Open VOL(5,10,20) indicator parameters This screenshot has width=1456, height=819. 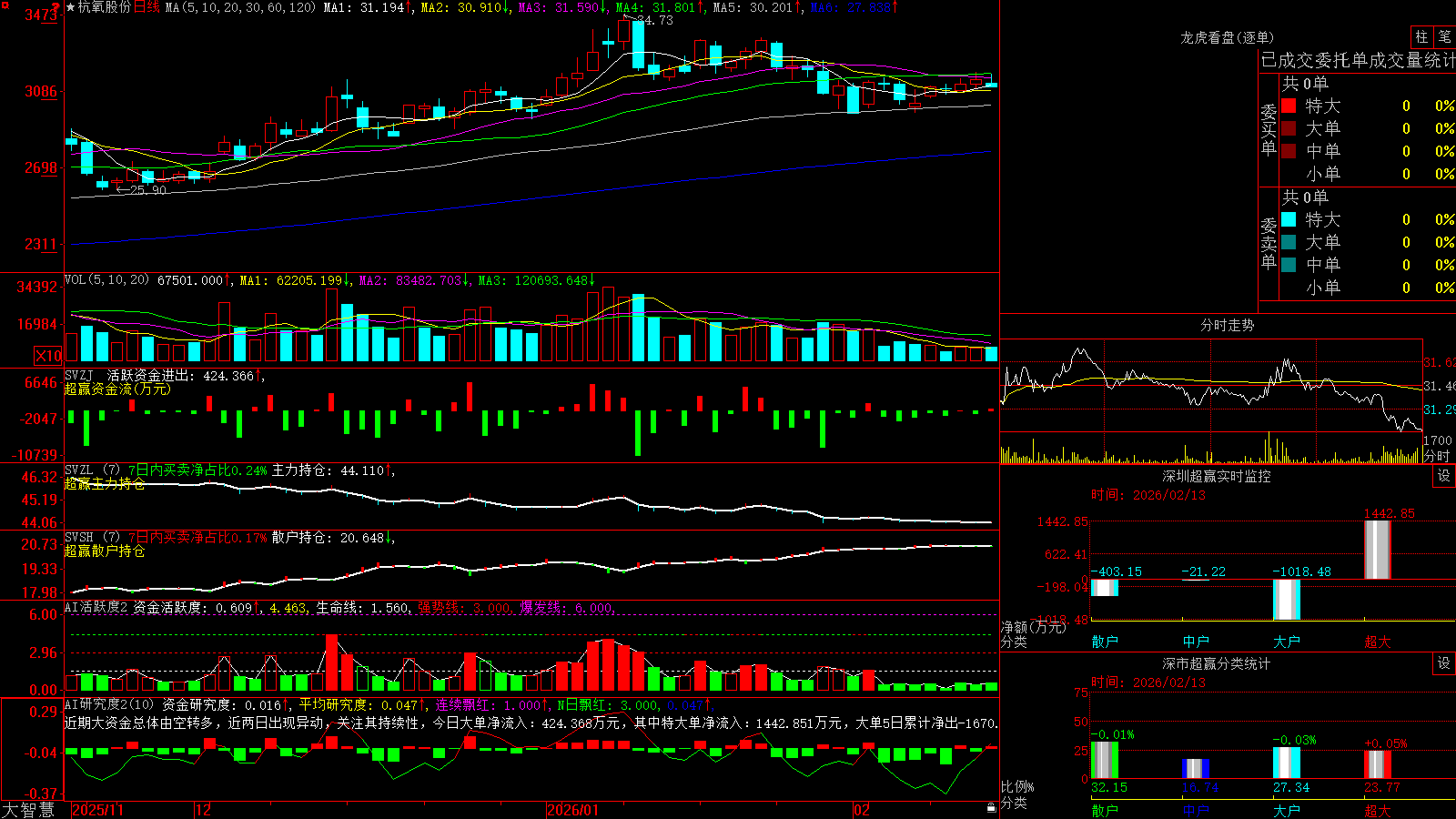pyautogui.click(x=107, y=280)
